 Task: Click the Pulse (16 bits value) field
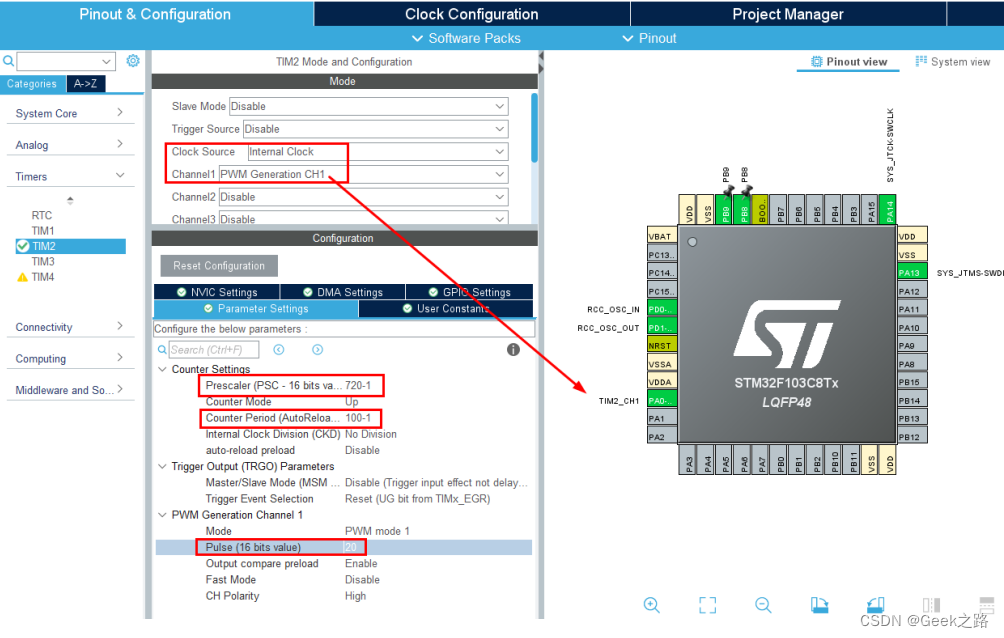click(x=343, y=547)
